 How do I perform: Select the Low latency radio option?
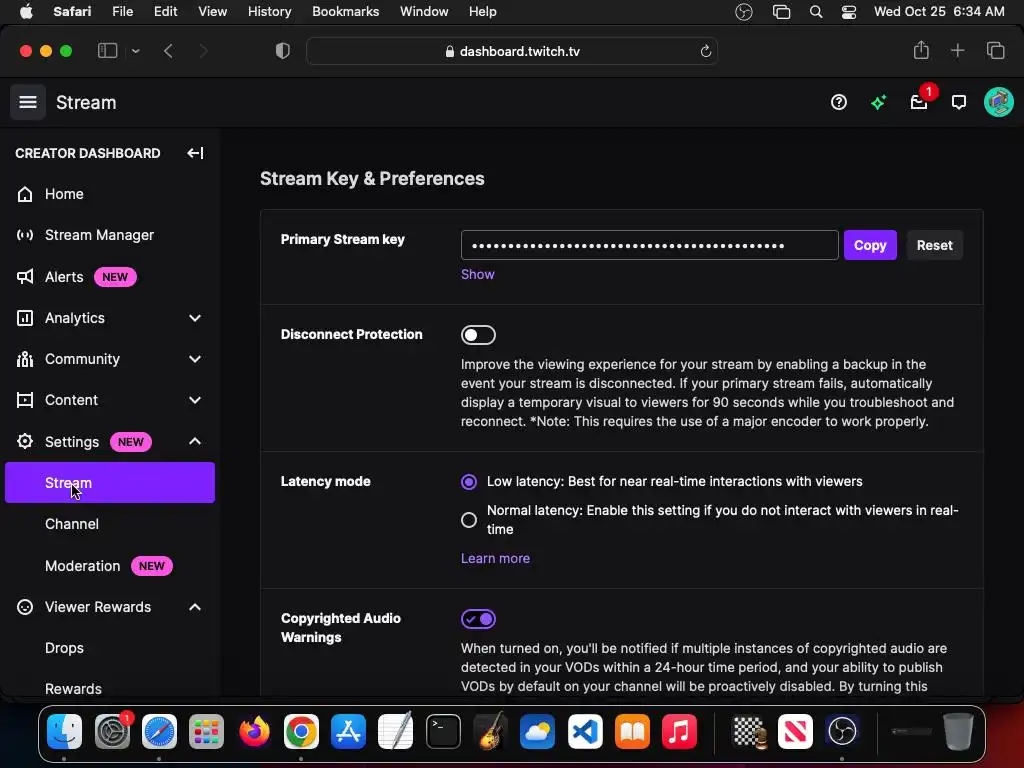[469, 482]
